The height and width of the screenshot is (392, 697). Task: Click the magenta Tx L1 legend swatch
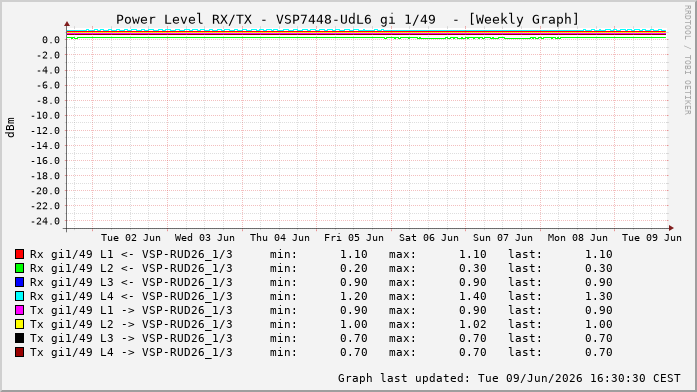coord(20,310)
